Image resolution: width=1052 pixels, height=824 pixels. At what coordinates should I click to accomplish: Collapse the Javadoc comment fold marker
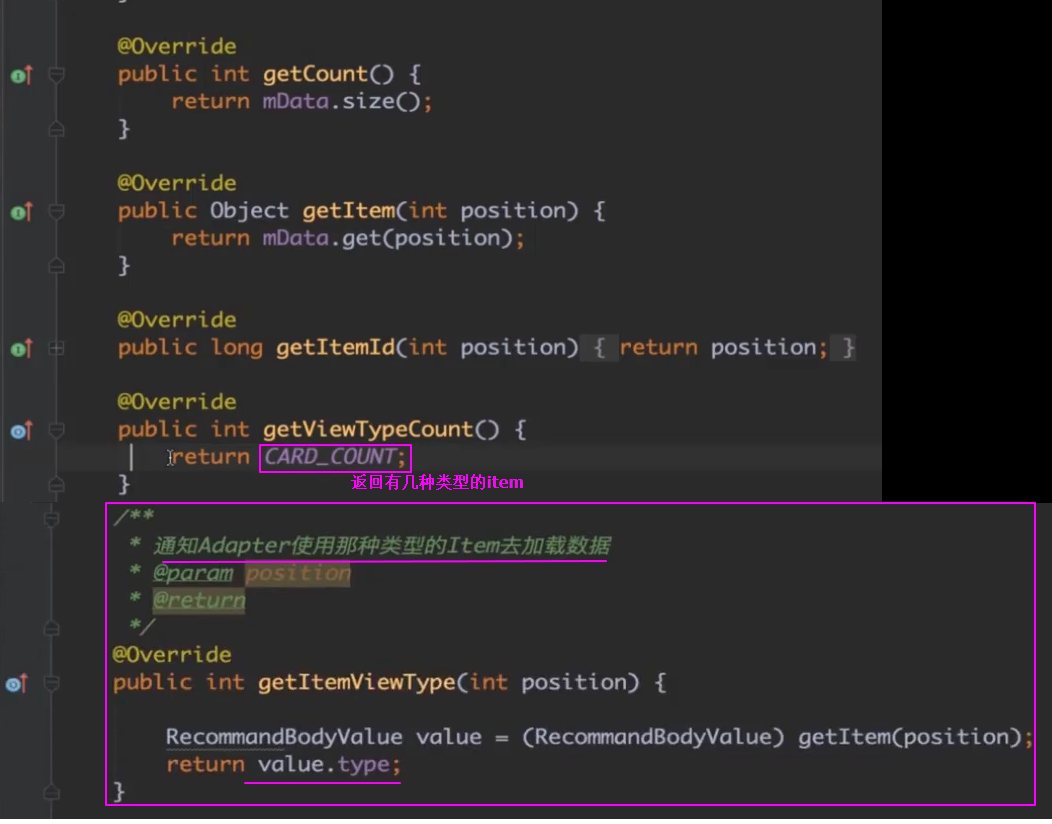pos(52,518)
